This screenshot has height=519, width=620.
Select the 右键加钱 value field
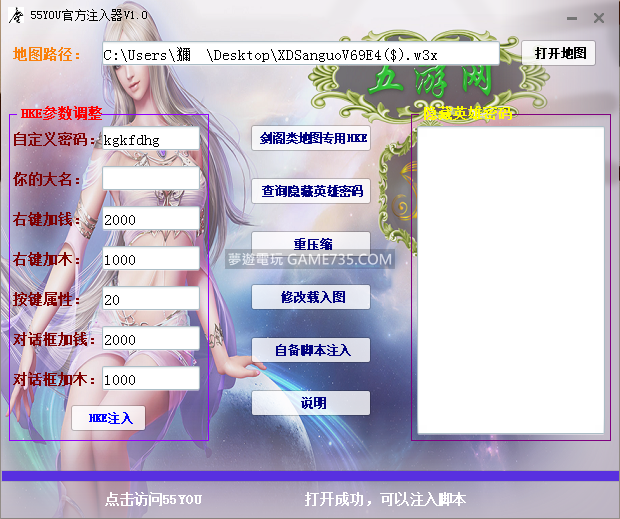pyautogui.click(x=151, y=219)
